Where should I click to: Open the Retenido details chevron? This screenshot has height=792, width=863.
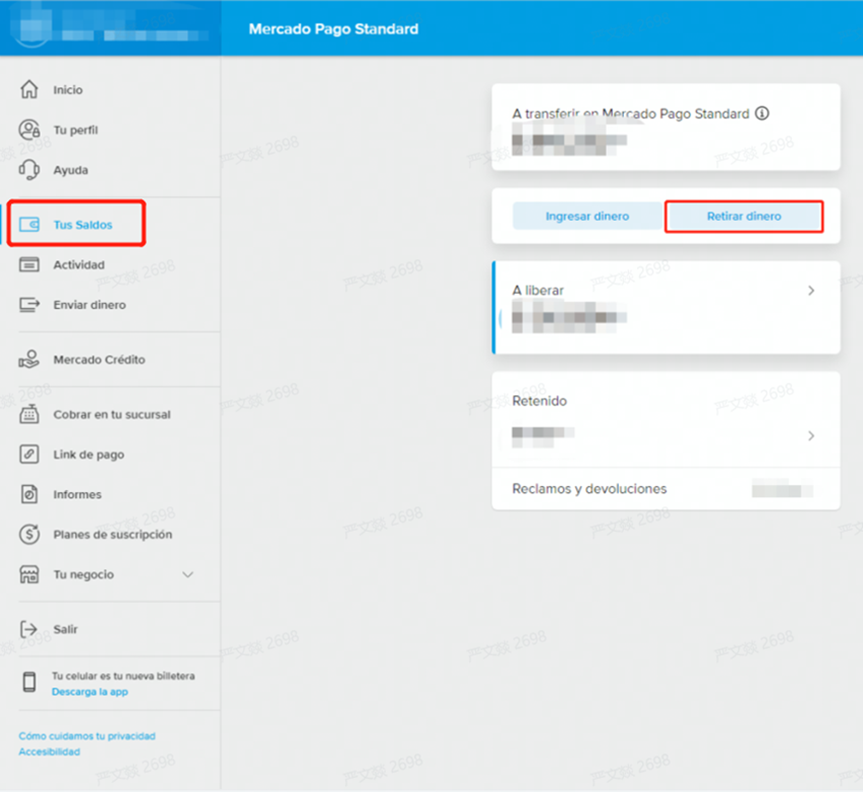click(x=811, y=436)
